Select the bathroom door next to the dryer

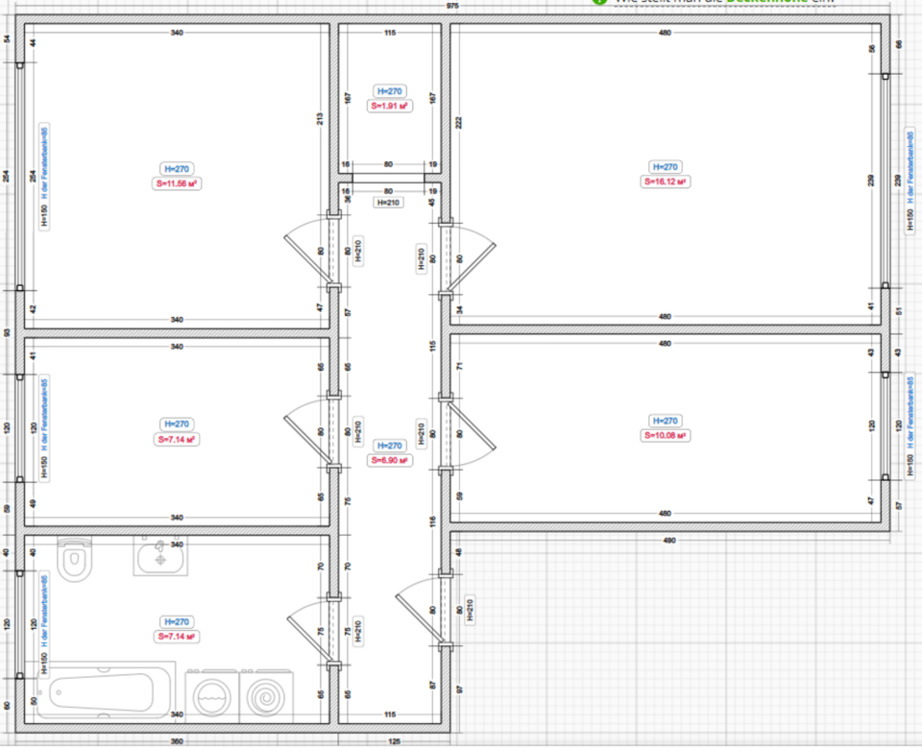(310, 631)
